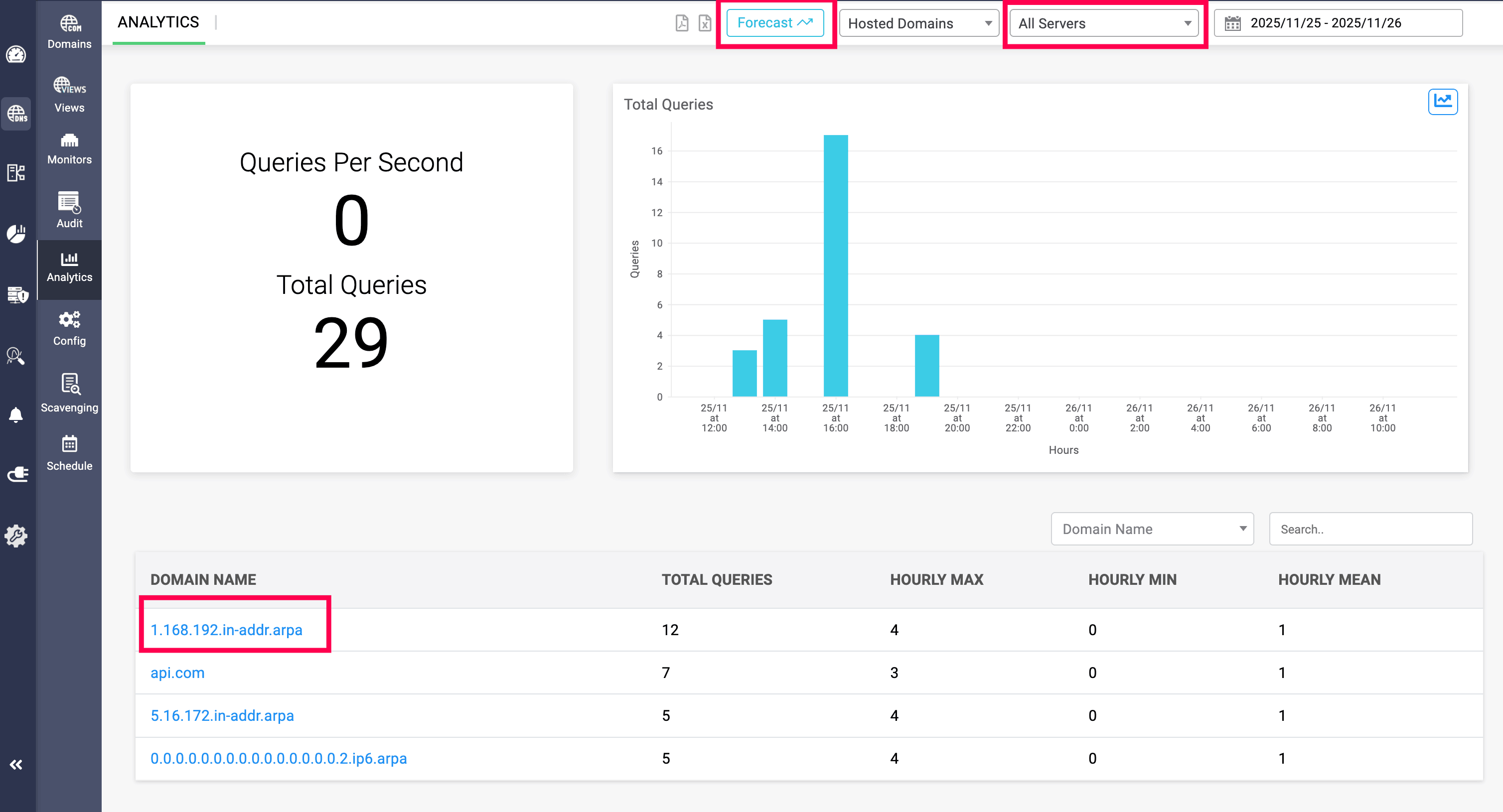Open the Schedule sidebar item

click(69, 453)
